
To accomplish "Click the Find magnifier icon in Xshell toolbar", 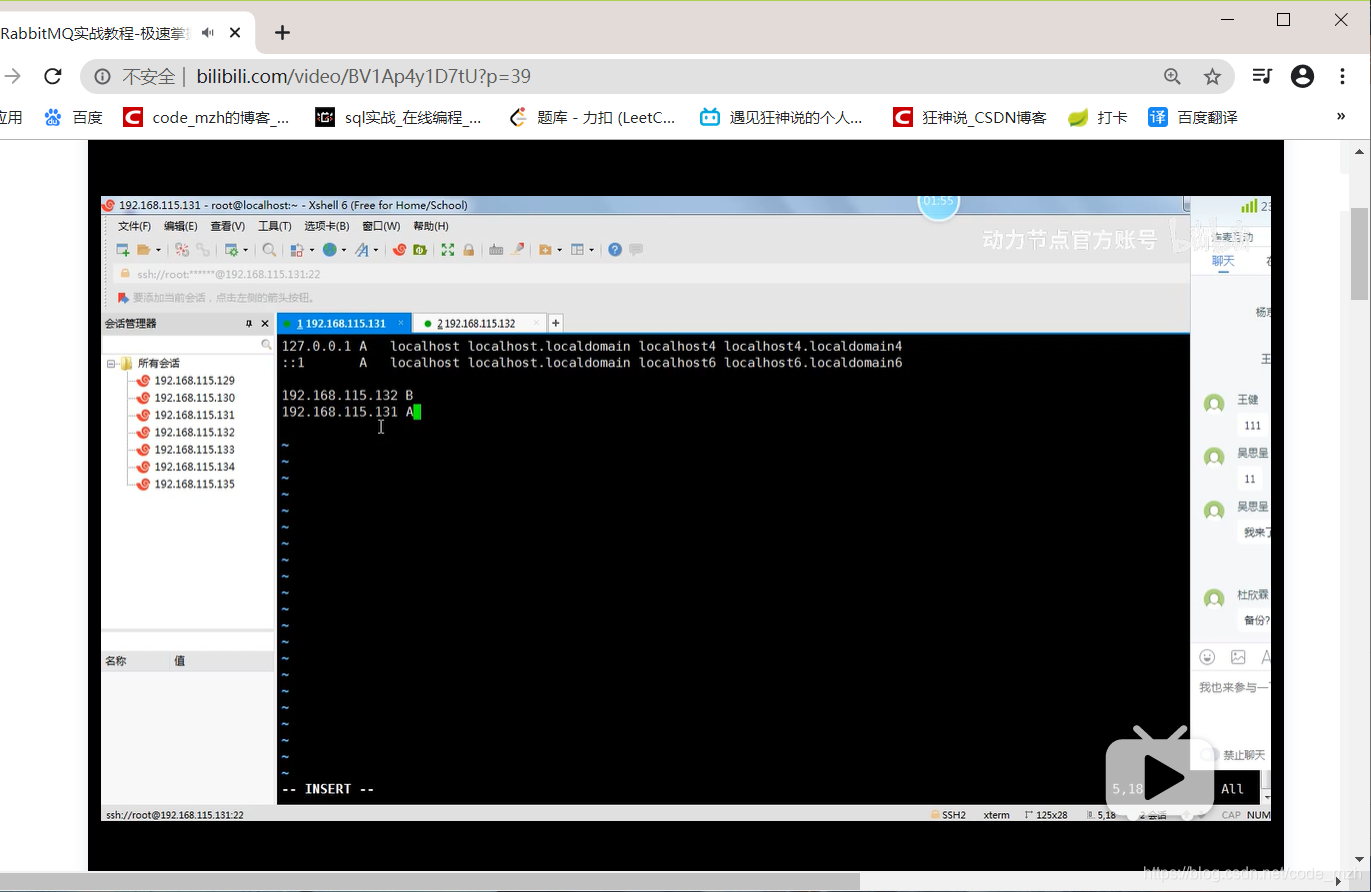I will point(269,250).
